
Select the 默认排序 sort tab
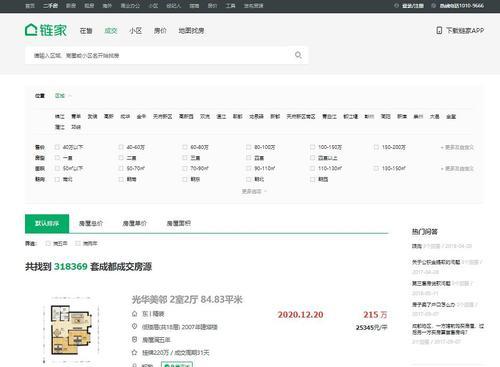pos(47,223)
